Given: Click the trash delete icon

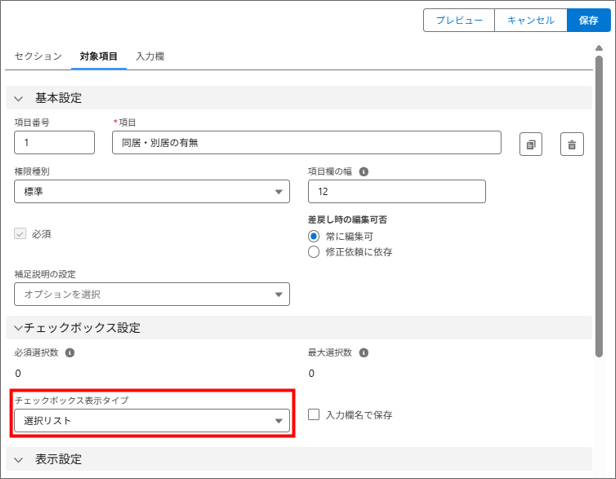Looking at the screenshot, I should [572, 144].
